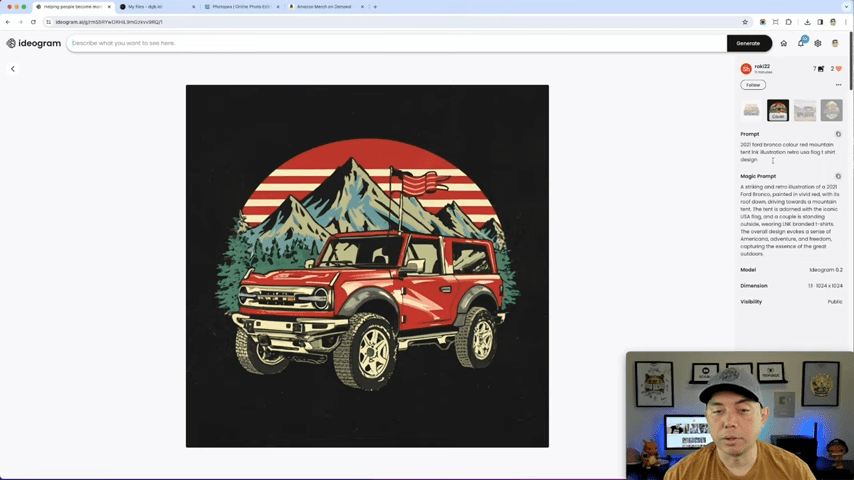Open the three-dot more options menu
The image size is (854, 480).
(x=838, y=85)
